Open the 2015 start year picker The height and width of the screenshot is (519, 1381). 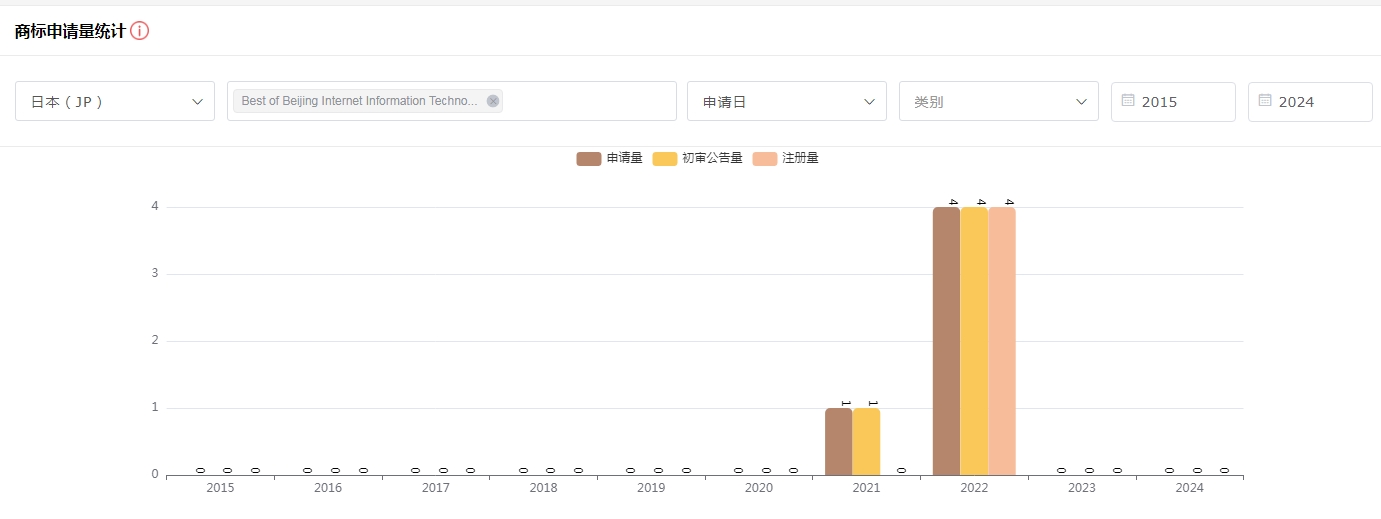[1173, 102]
